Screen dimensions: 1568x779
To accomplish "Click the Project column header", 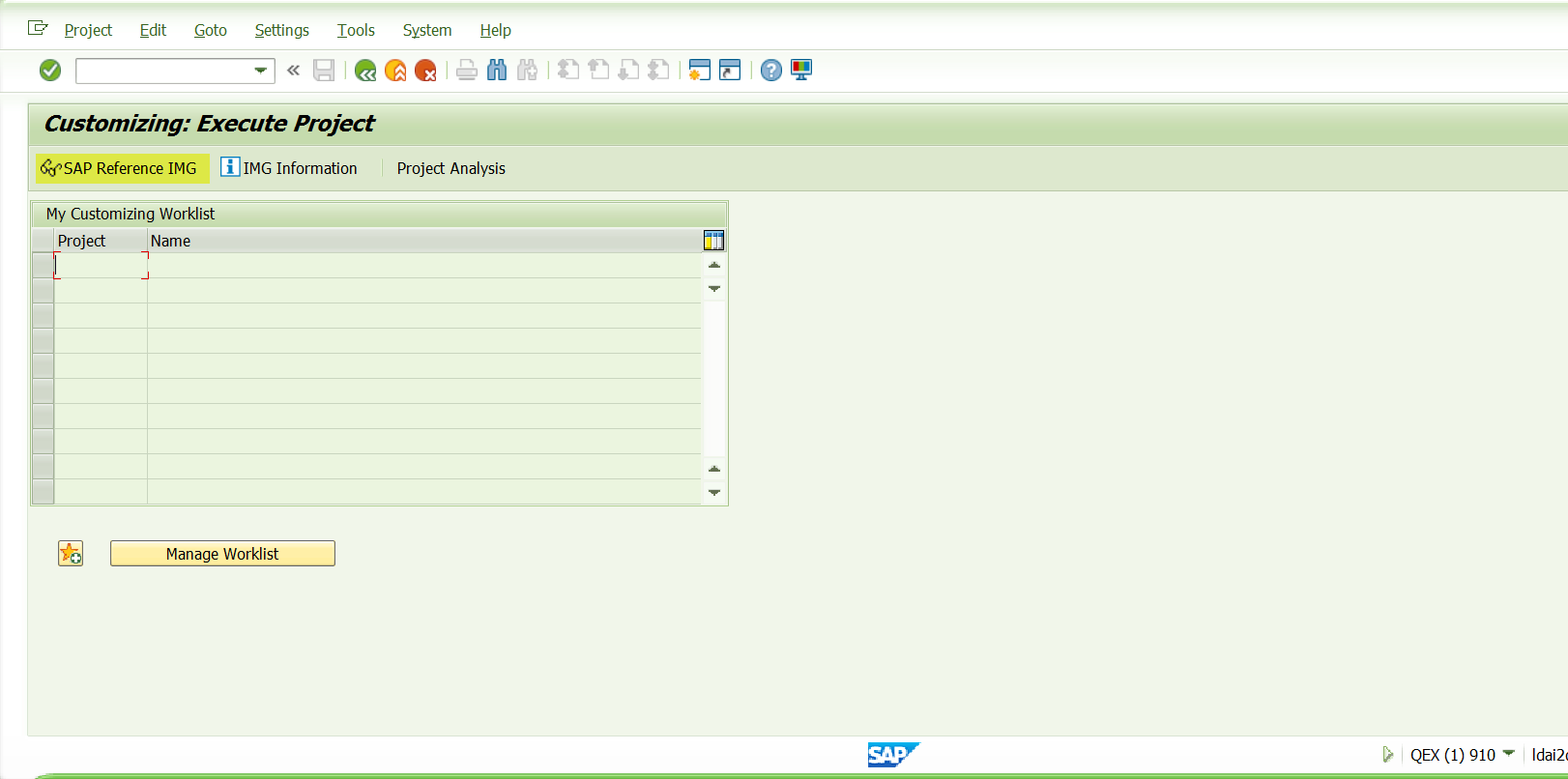I will pyautogui.click(x=101, y=241).
